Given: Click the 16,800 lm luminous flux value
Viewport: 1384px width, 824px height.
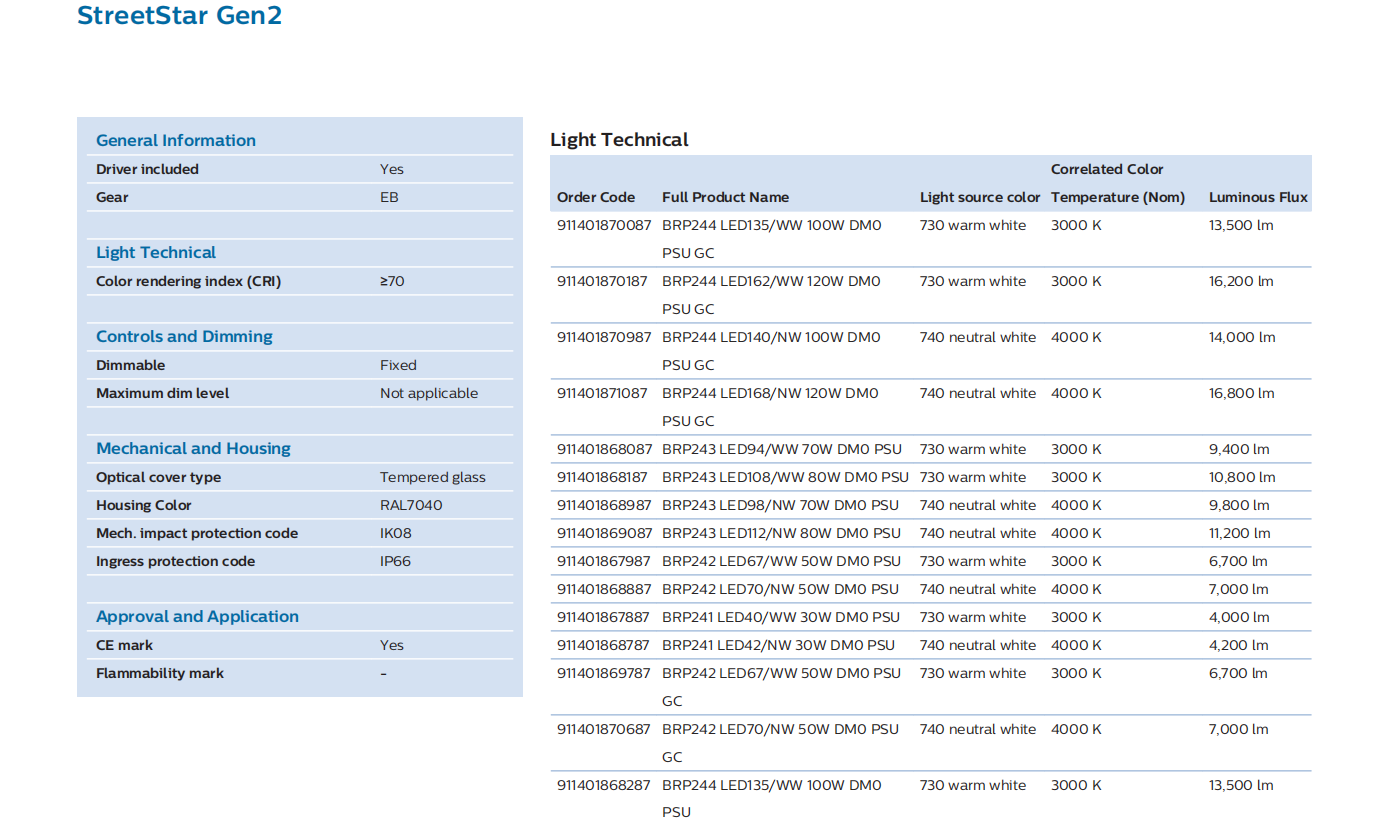Looking at the screenshot, I should (1242, 393).
